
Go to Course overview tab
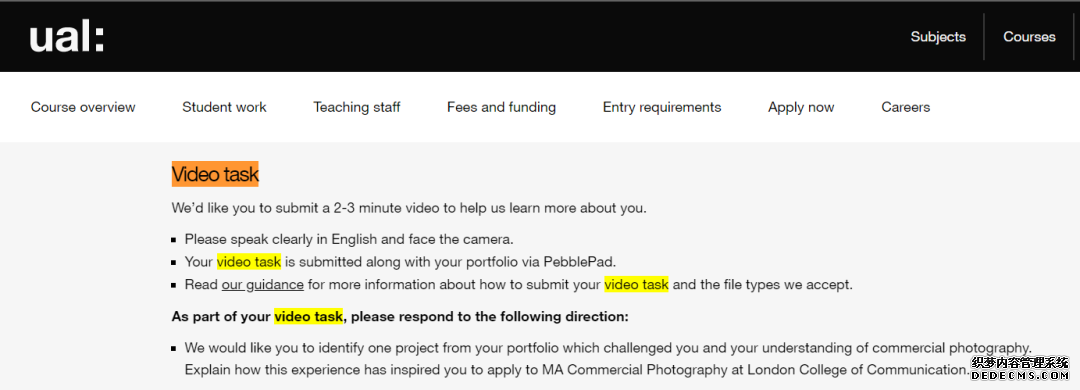click(83, 107)
